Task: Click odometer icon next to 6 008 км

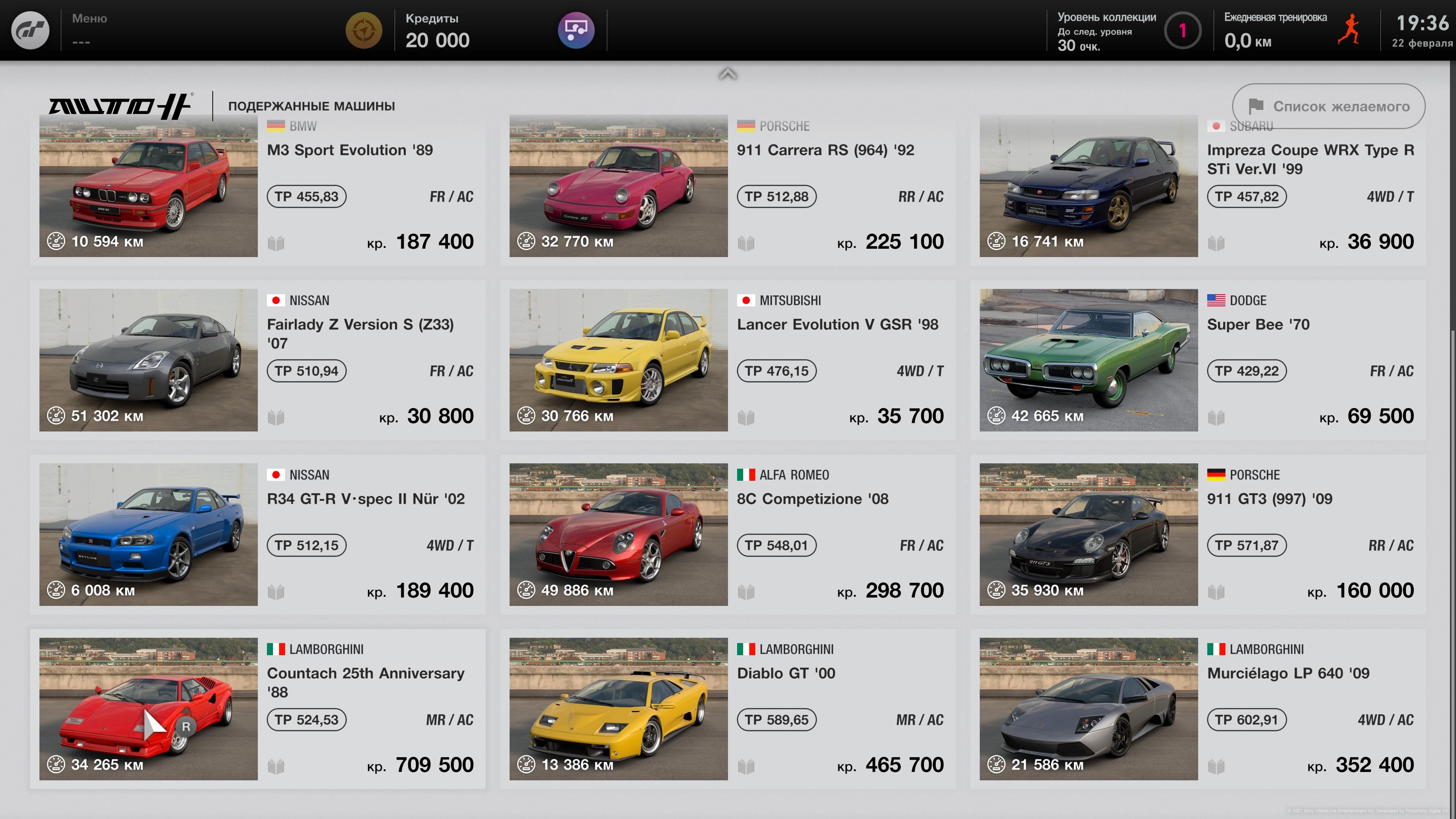Action: pos(56,590)
